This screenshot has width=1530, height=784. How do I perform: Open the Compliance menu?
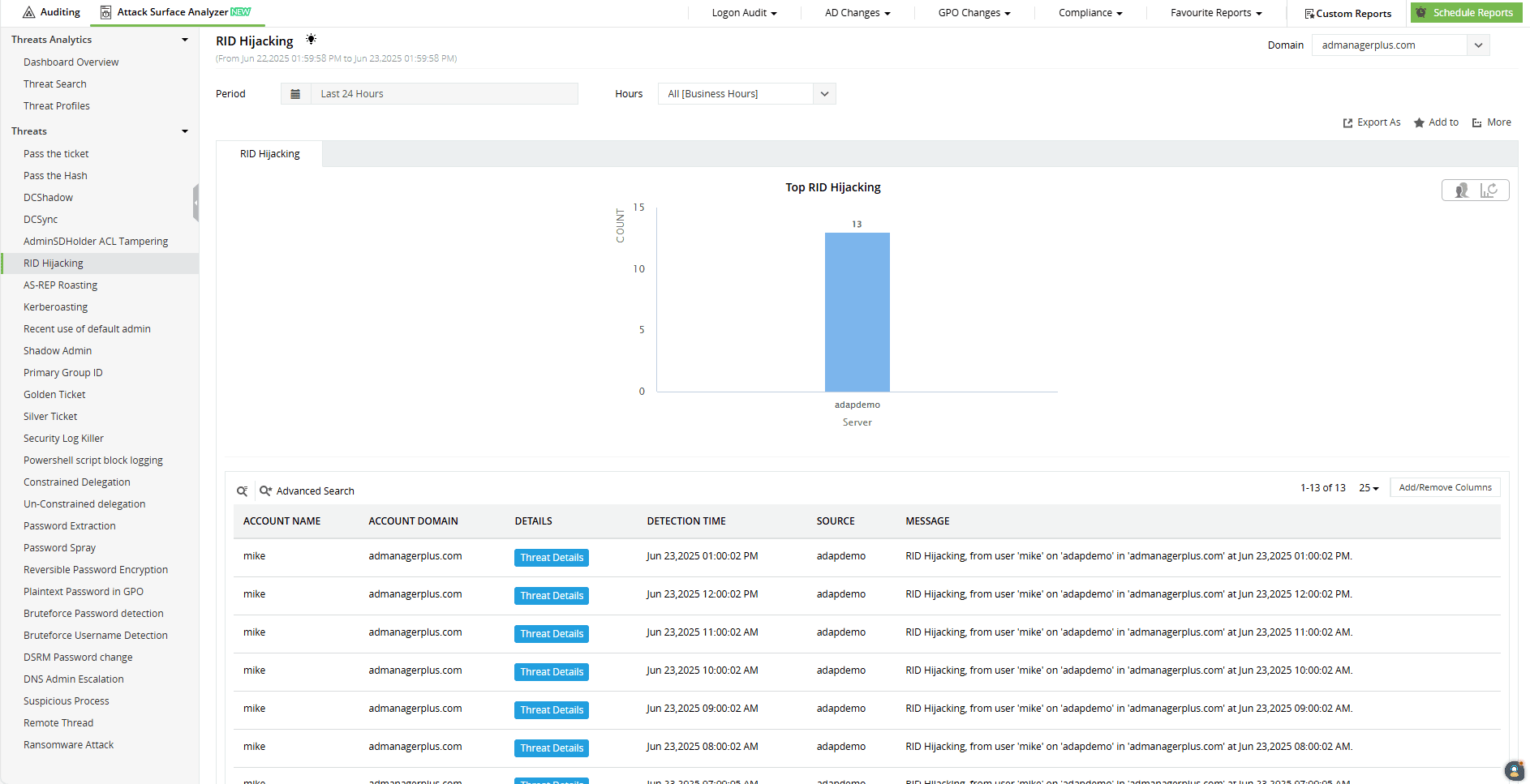tap(1090, 13)
